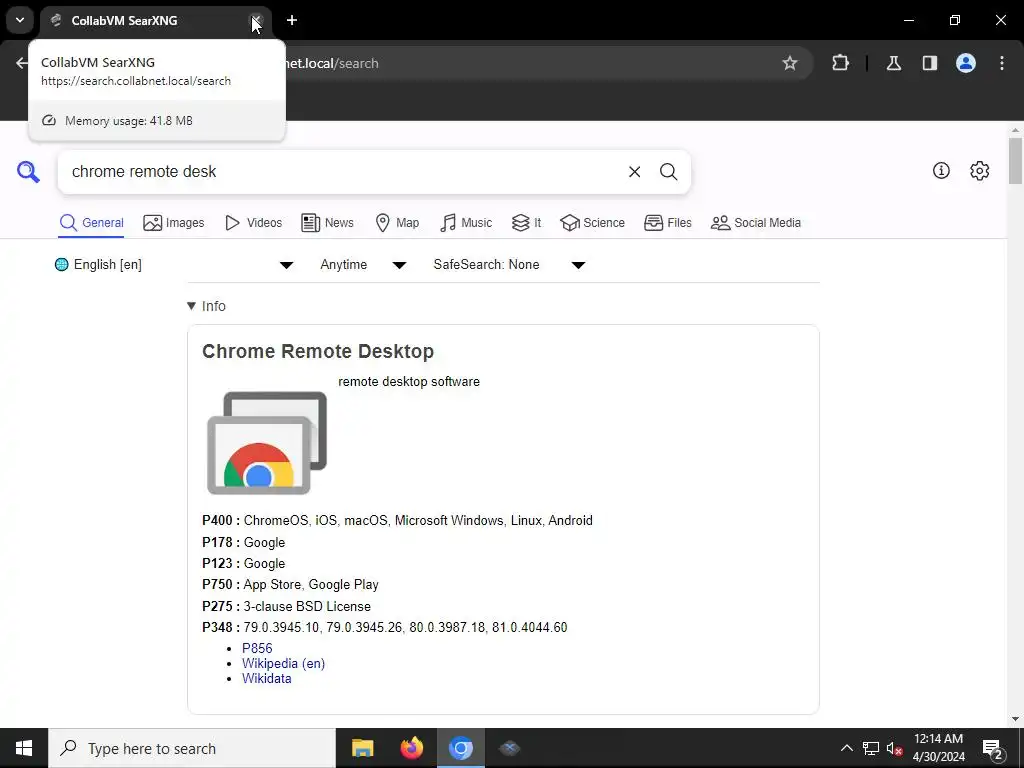This screenshot has width=1024, height=768.
Task: Click the App Store, Google Play text
Action: point(311,584)
